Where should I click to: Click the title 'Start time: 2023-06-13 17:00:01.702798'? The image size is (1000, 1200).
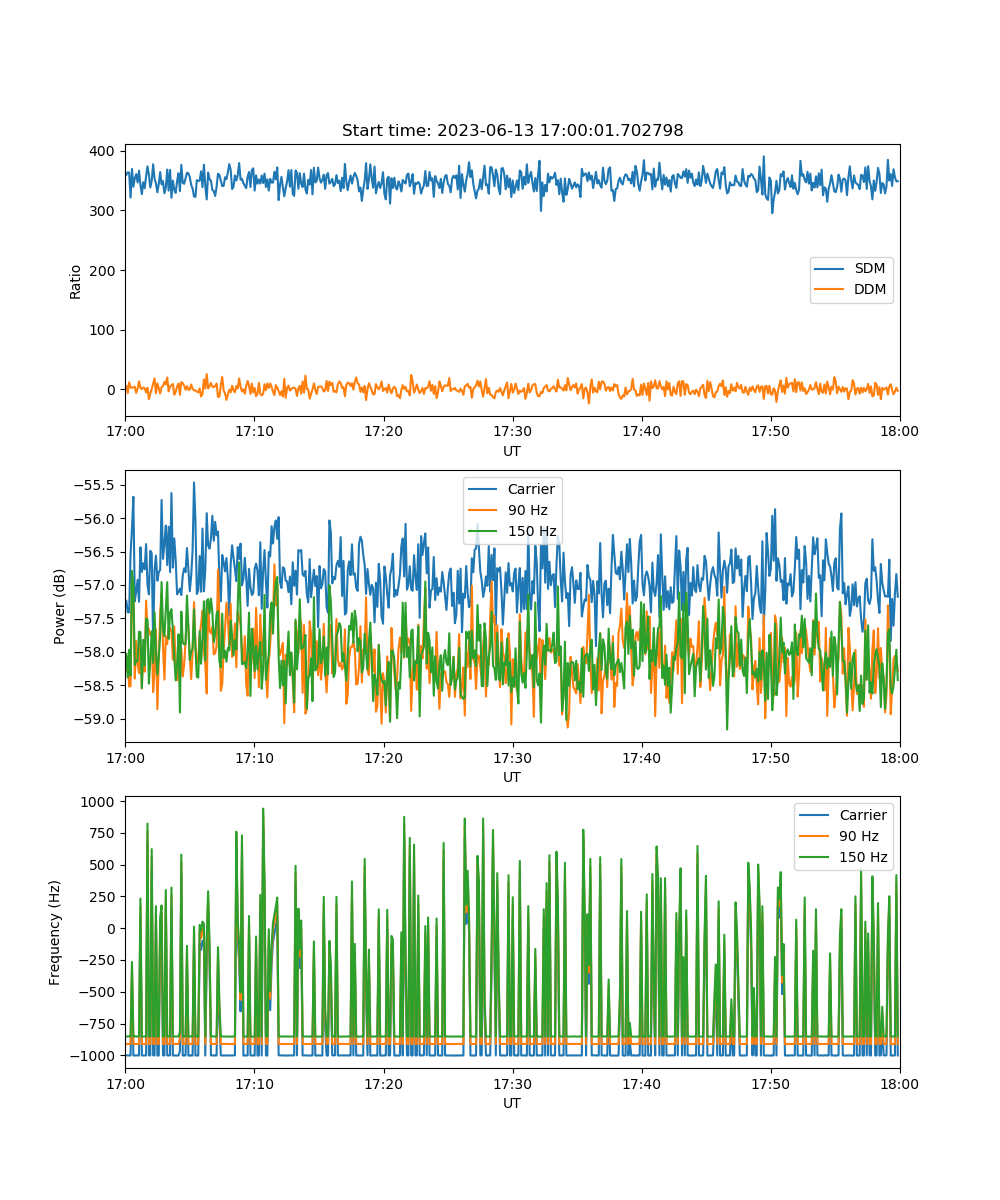tap(512, 131)
